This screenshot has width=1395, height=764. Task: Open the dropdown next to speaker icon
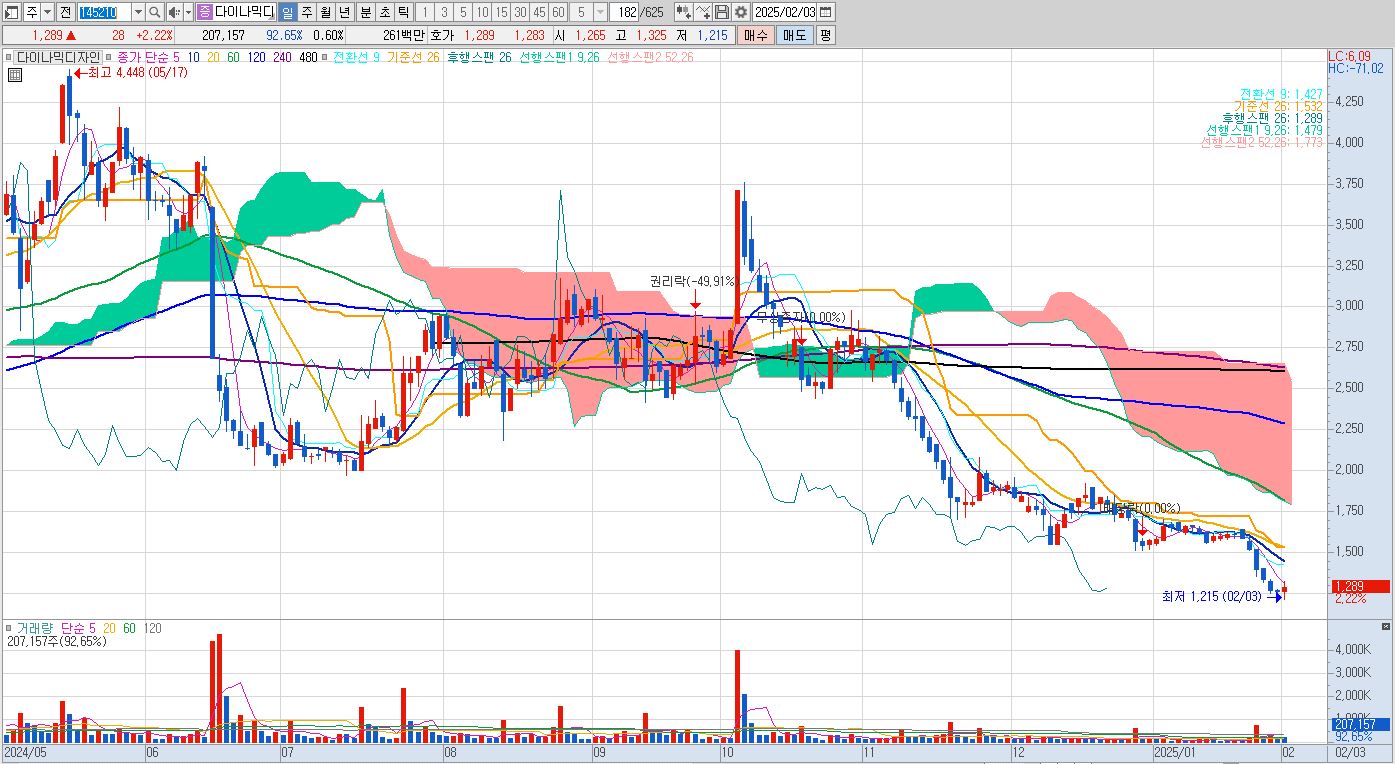pyautogui.click(x=188, y=12)
